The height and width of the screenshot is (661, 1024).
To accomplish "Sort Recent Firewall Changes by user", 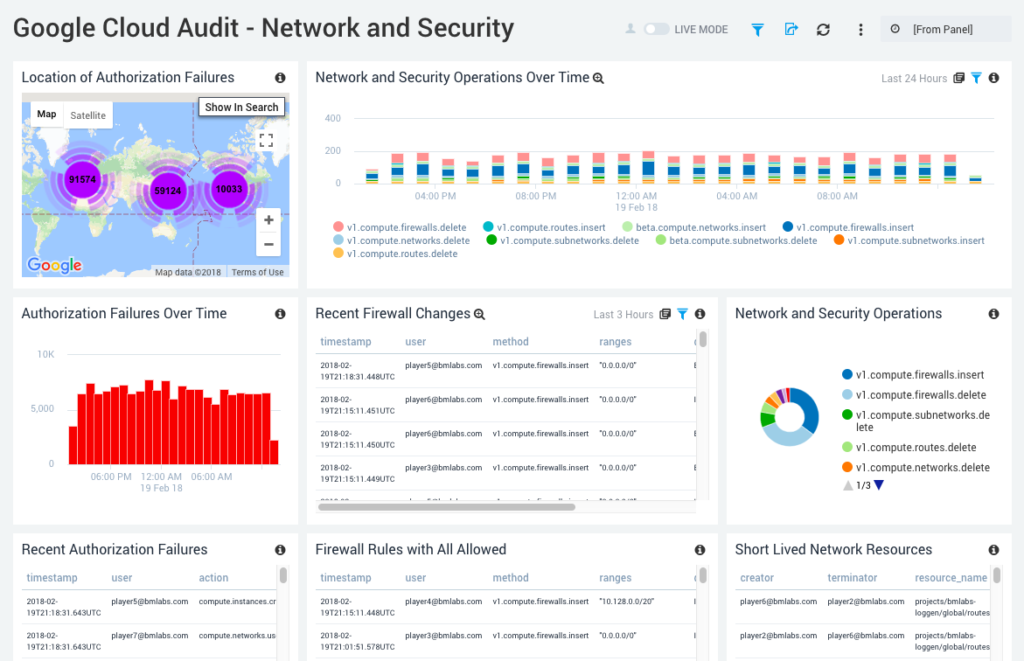I will (x=415, y=342).
